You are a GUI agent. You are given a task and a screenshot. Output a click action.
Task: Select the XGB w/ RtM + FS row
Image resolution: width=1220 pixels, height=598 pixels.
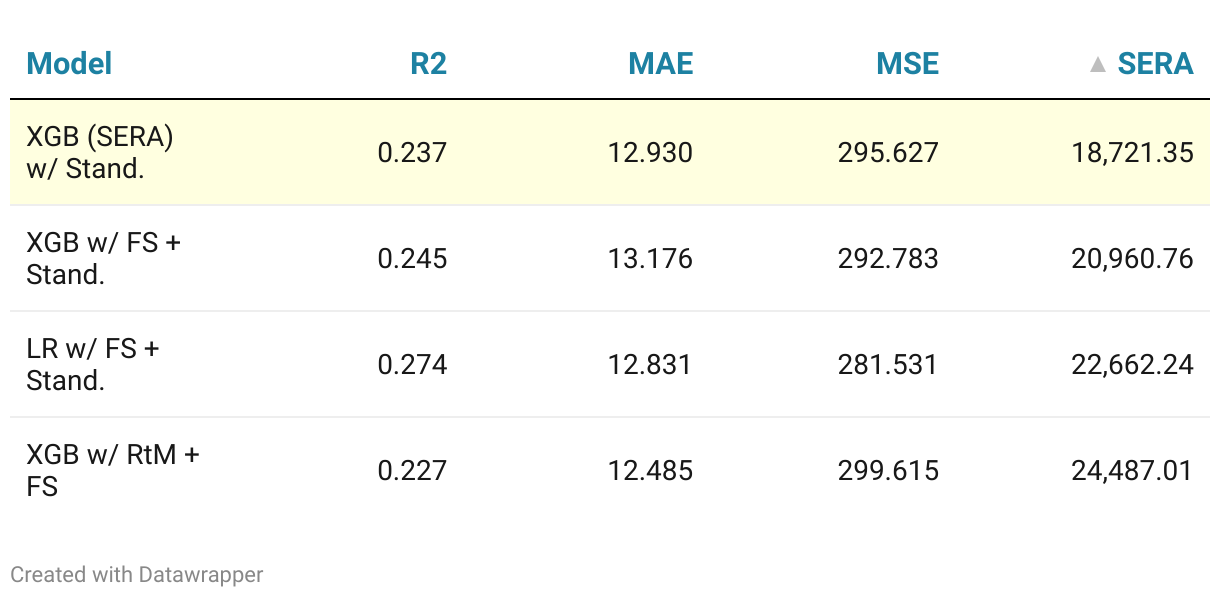(610, 470)
